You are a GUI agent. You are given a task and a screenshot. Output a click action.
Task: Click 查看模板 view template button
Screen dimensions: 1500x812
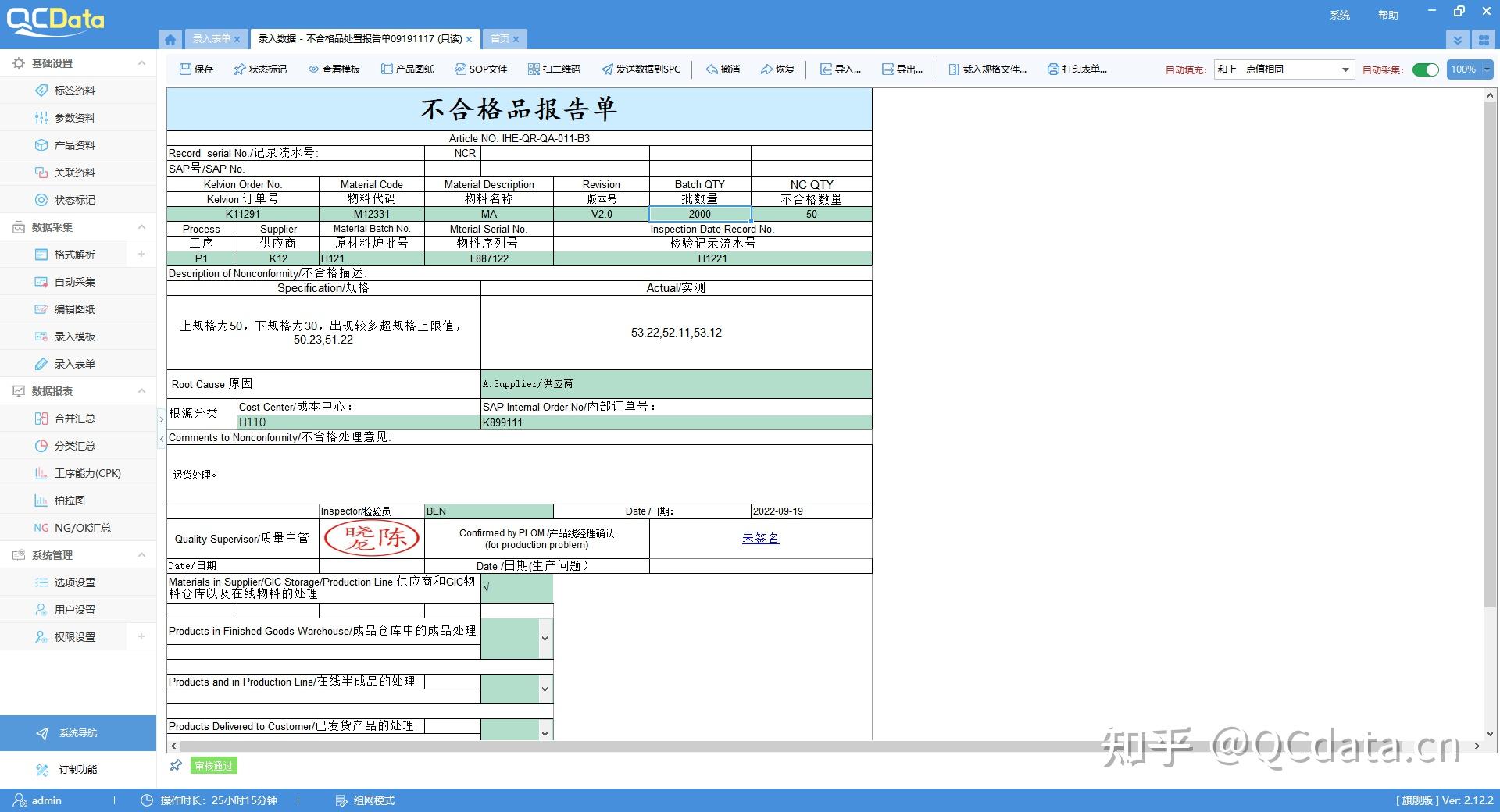[x=334, y=69]
